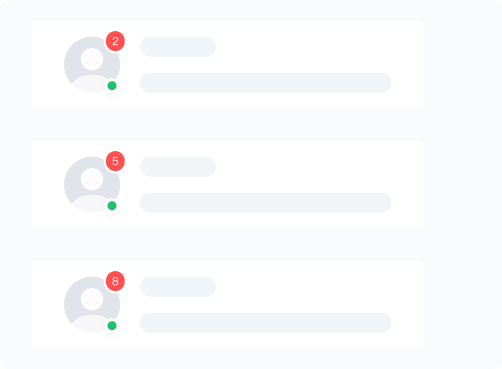Open the second contact card with 5 notifications
Viewport: 502px width, 369px height.
click(227, 185)
